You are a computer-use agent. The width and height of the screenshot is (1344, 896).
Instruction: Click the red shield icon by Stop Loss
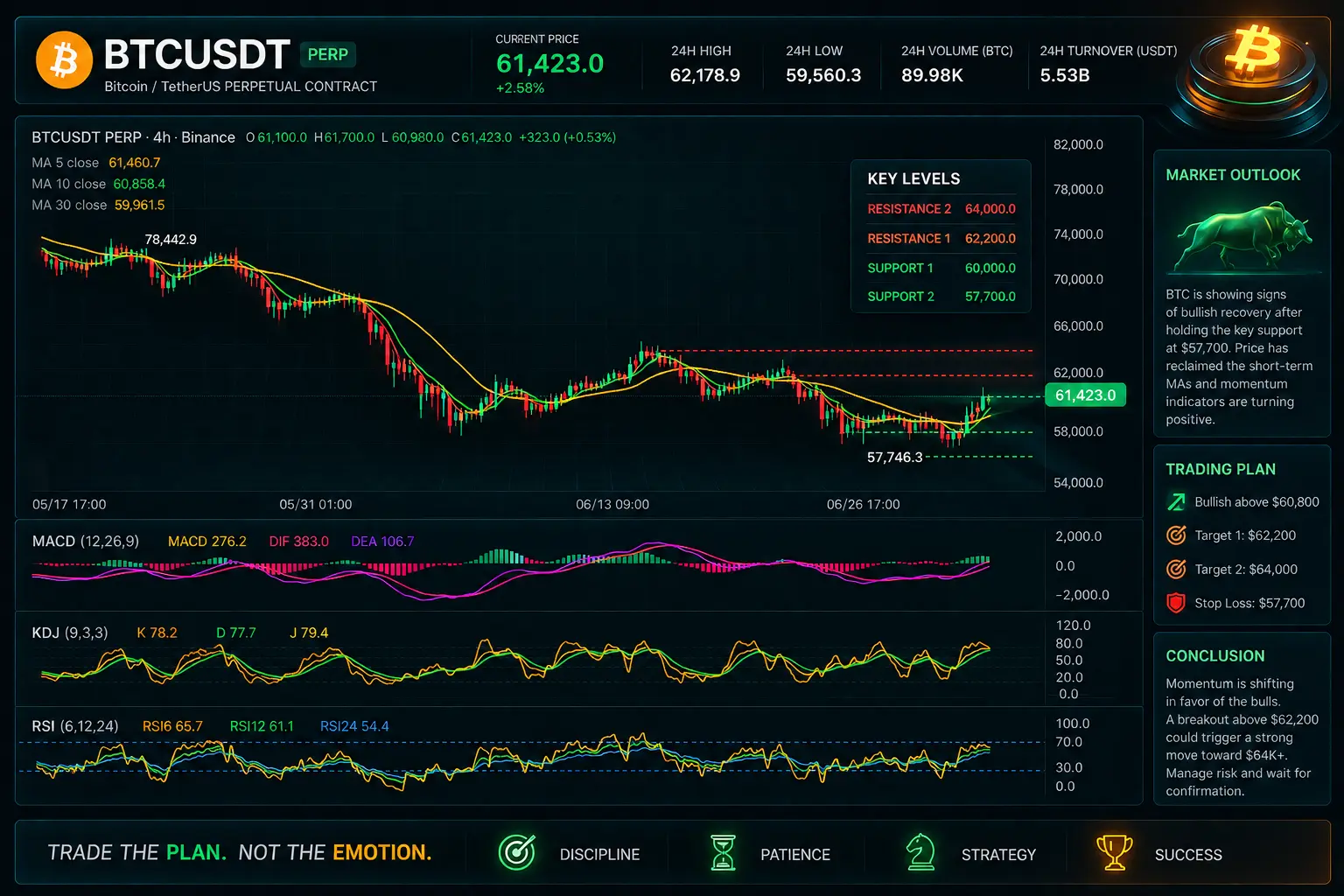pos(1177,603)
